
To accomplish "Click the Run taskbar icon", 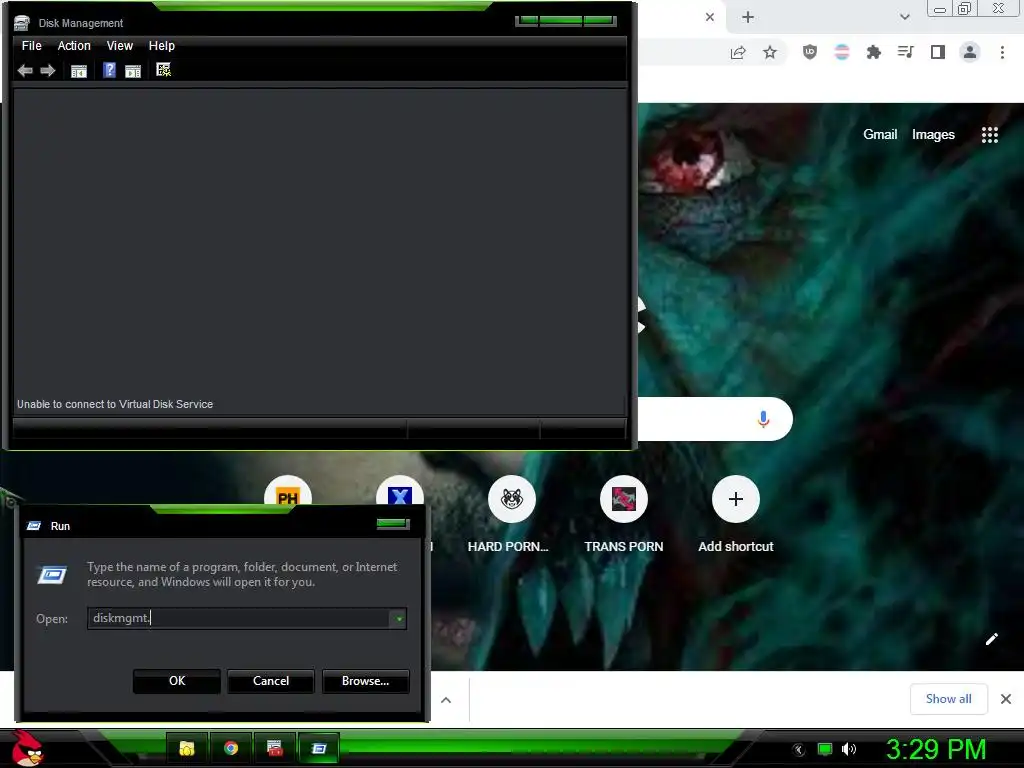I will point(319,748).
